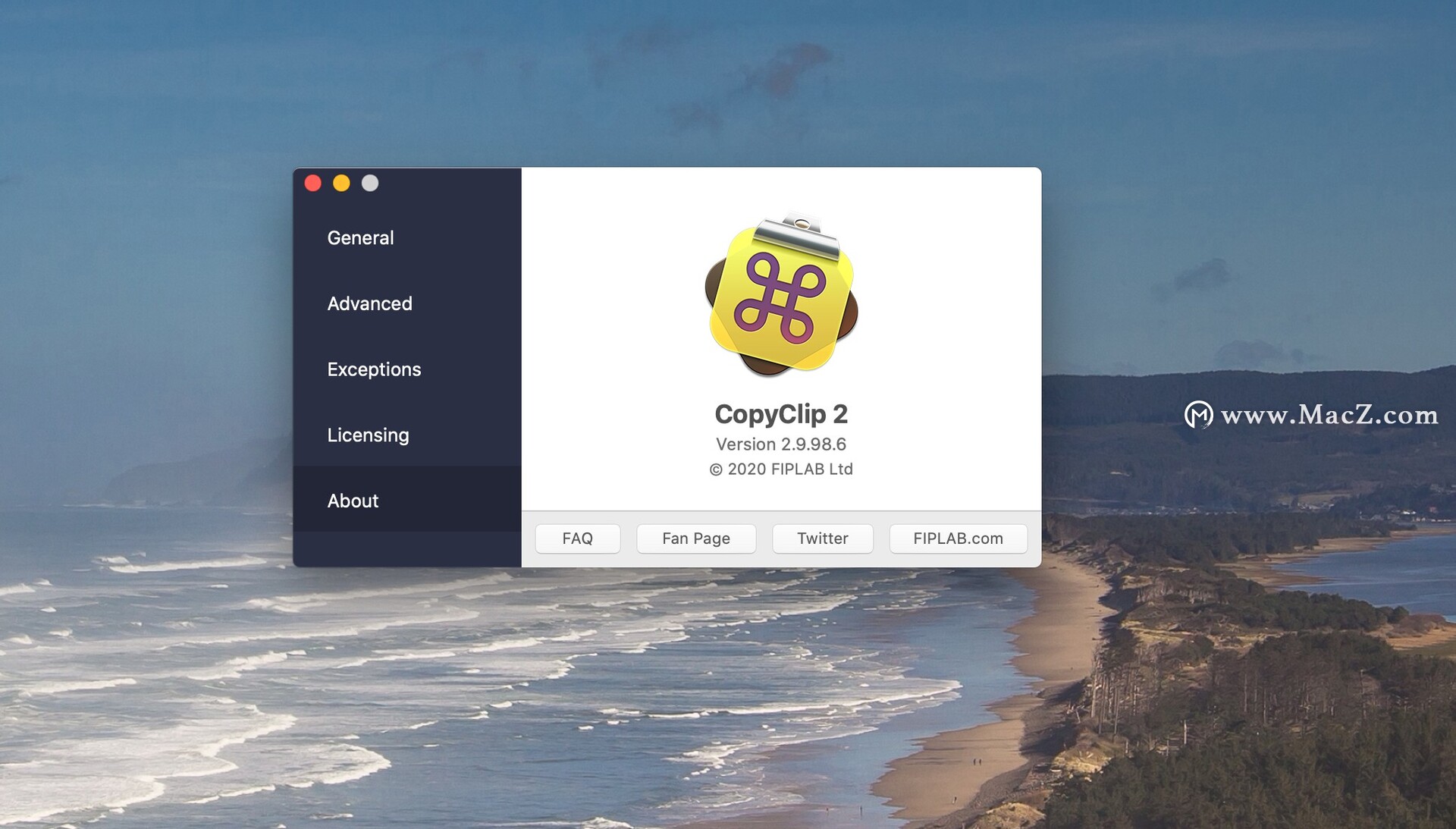1456x829 pixels.
Task: Visit the FIPLAB.com button
Action: pos(959,539)
